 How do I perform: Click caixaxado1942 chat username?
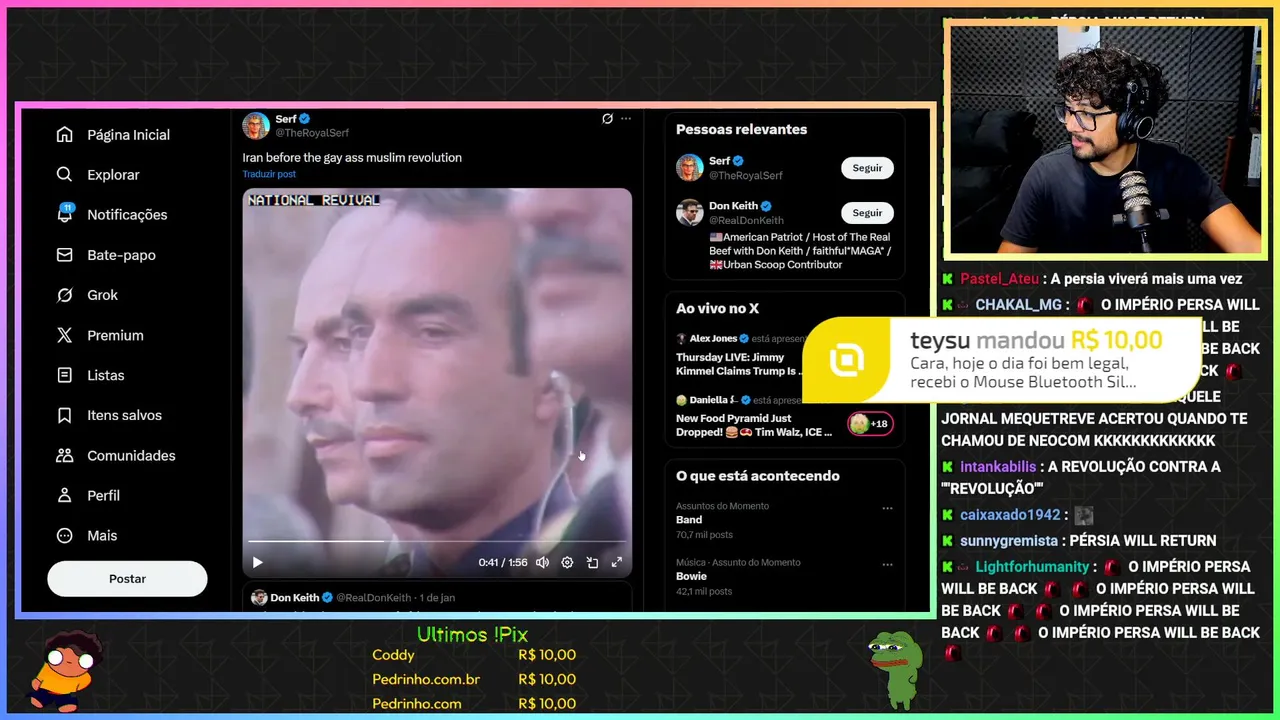coord(1010,515)
